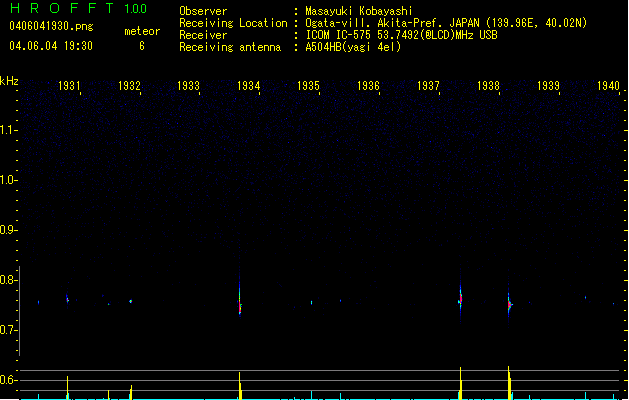Click the Ogata-vill. Akita-Pref. JAPAN location text
Viewport: 629px width, 400px height.
[446, 23]
